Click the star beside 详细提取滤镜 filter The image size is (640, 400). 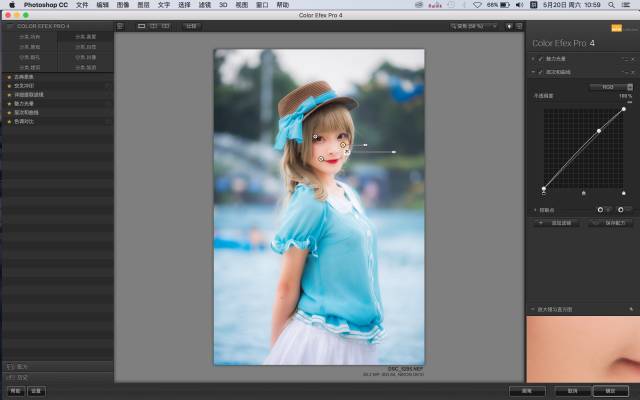[9, 95]
